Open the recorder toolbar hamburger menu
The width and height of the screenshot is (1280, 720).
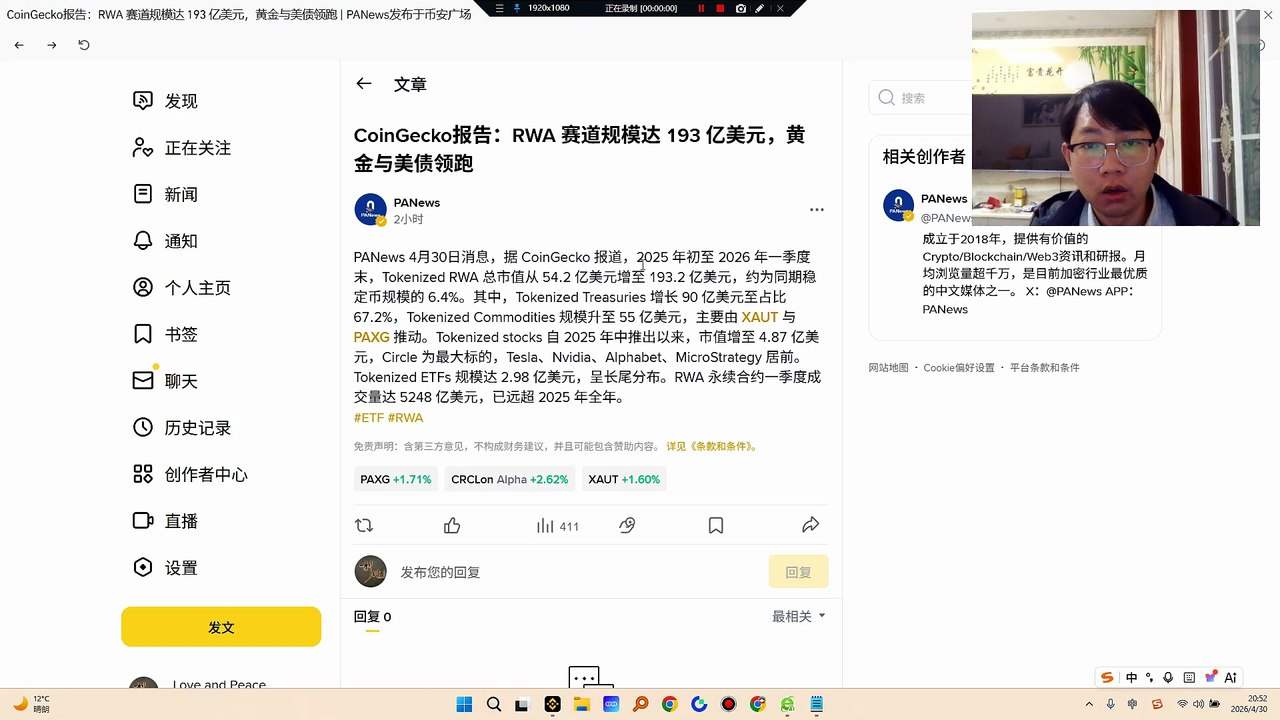coord(499,8)
